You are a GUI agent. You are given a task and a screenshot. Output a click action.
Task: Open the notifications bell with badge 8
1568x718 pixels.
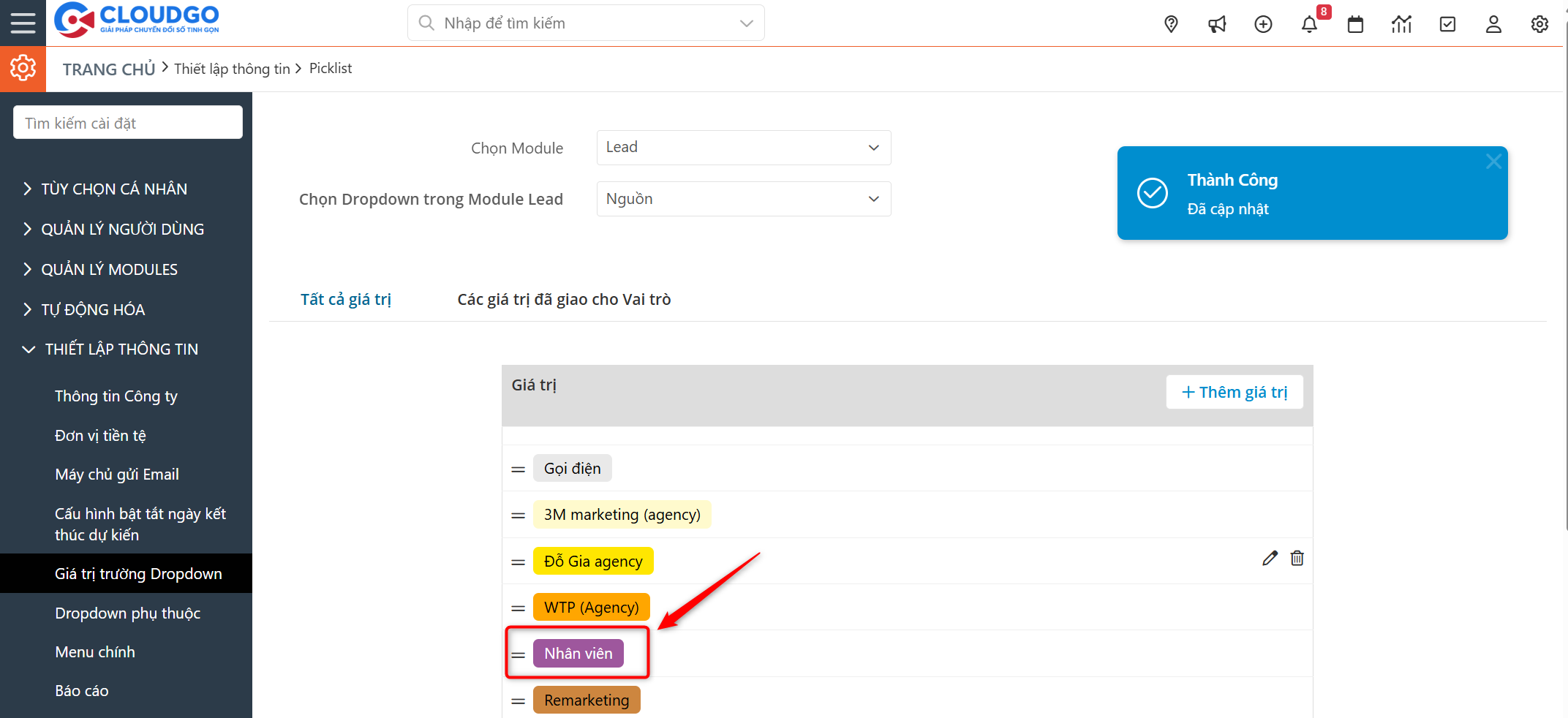[x=1310, y=23]
